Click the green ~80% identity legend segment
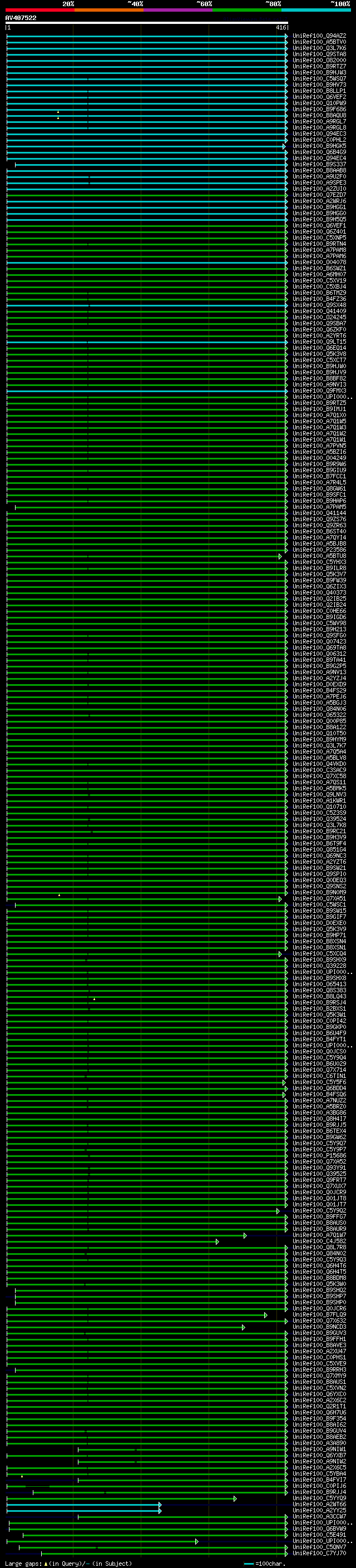 pyautogui.click(x=247, y=10)
